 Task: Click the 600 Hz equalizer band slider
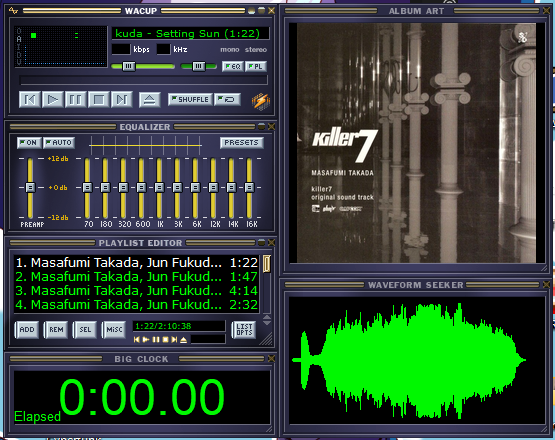click(x=141, y=188)
